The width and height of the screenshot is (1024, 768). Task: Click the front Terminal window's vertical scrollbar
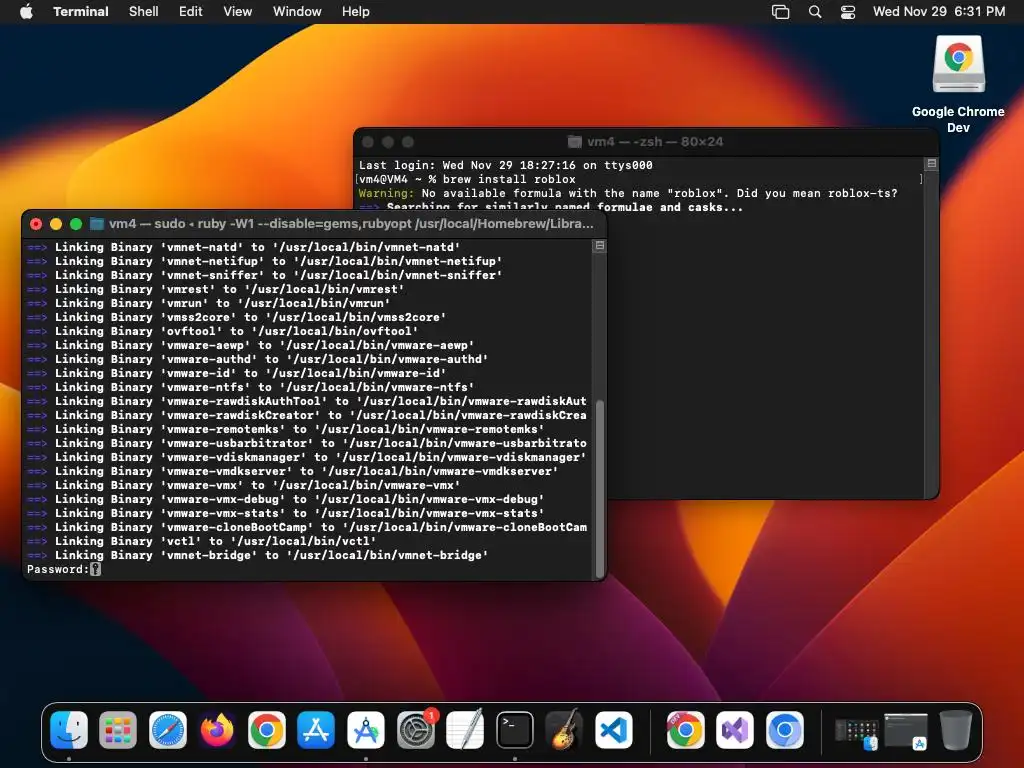[x=600, y=488]
